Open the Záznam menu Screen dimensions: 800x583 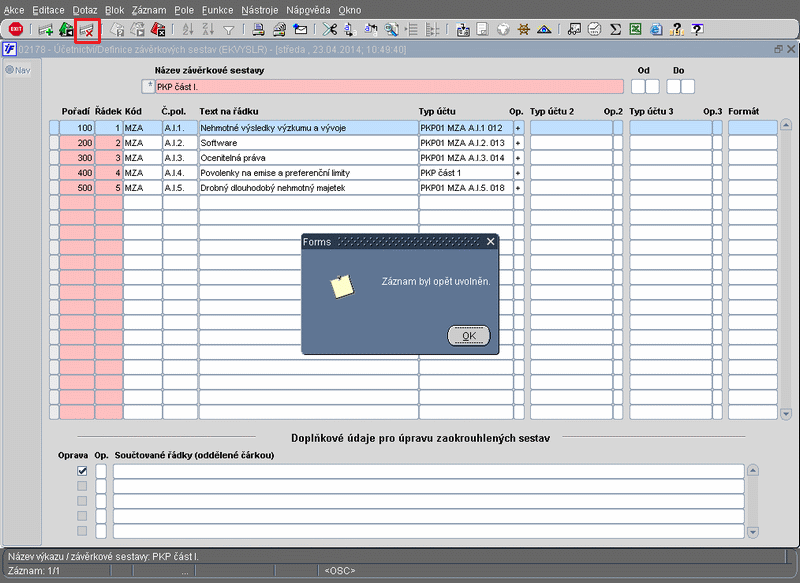[148, 10]
